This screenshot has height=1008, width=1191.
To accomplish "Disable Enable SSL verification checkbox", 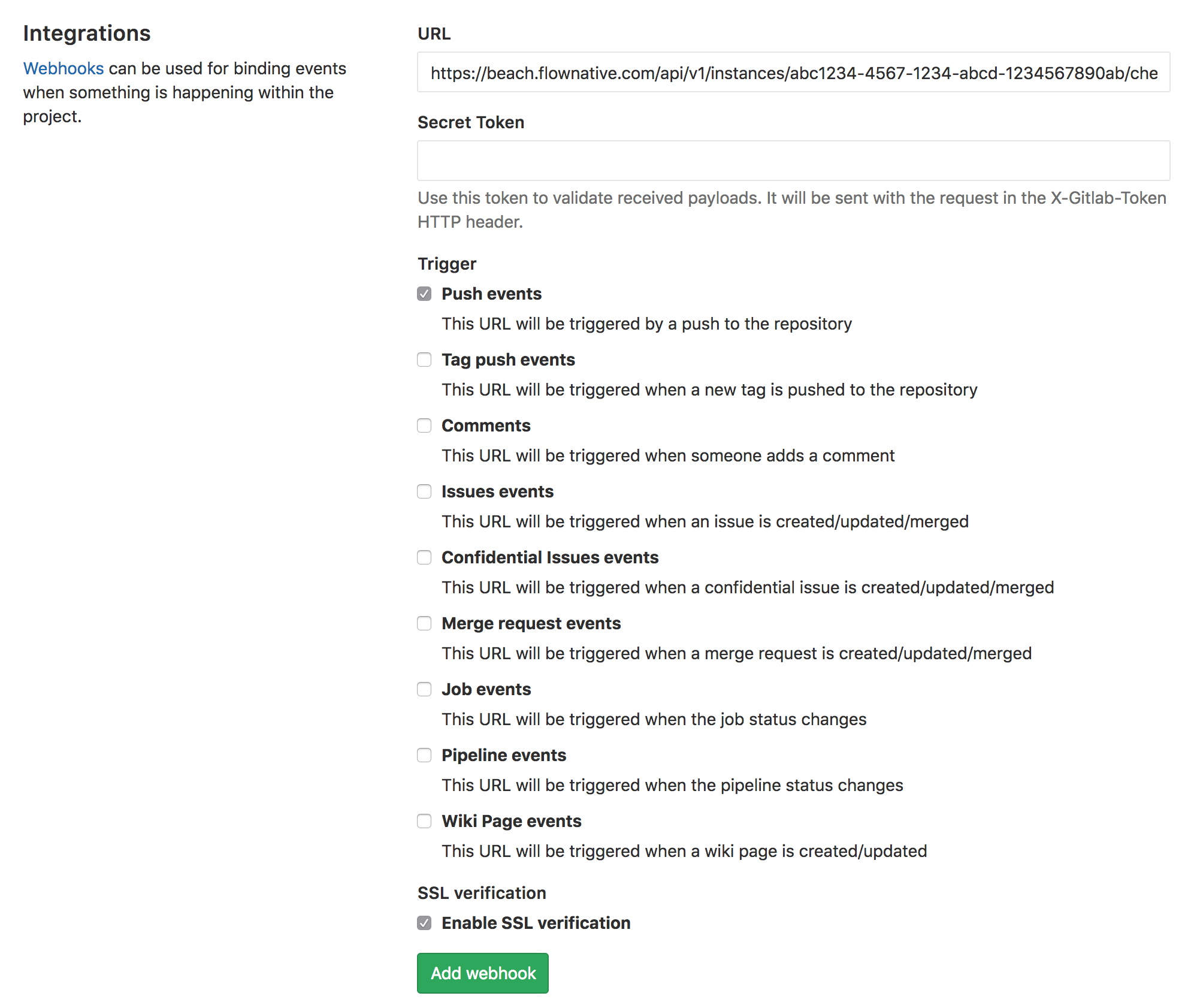I will [424, 923].
